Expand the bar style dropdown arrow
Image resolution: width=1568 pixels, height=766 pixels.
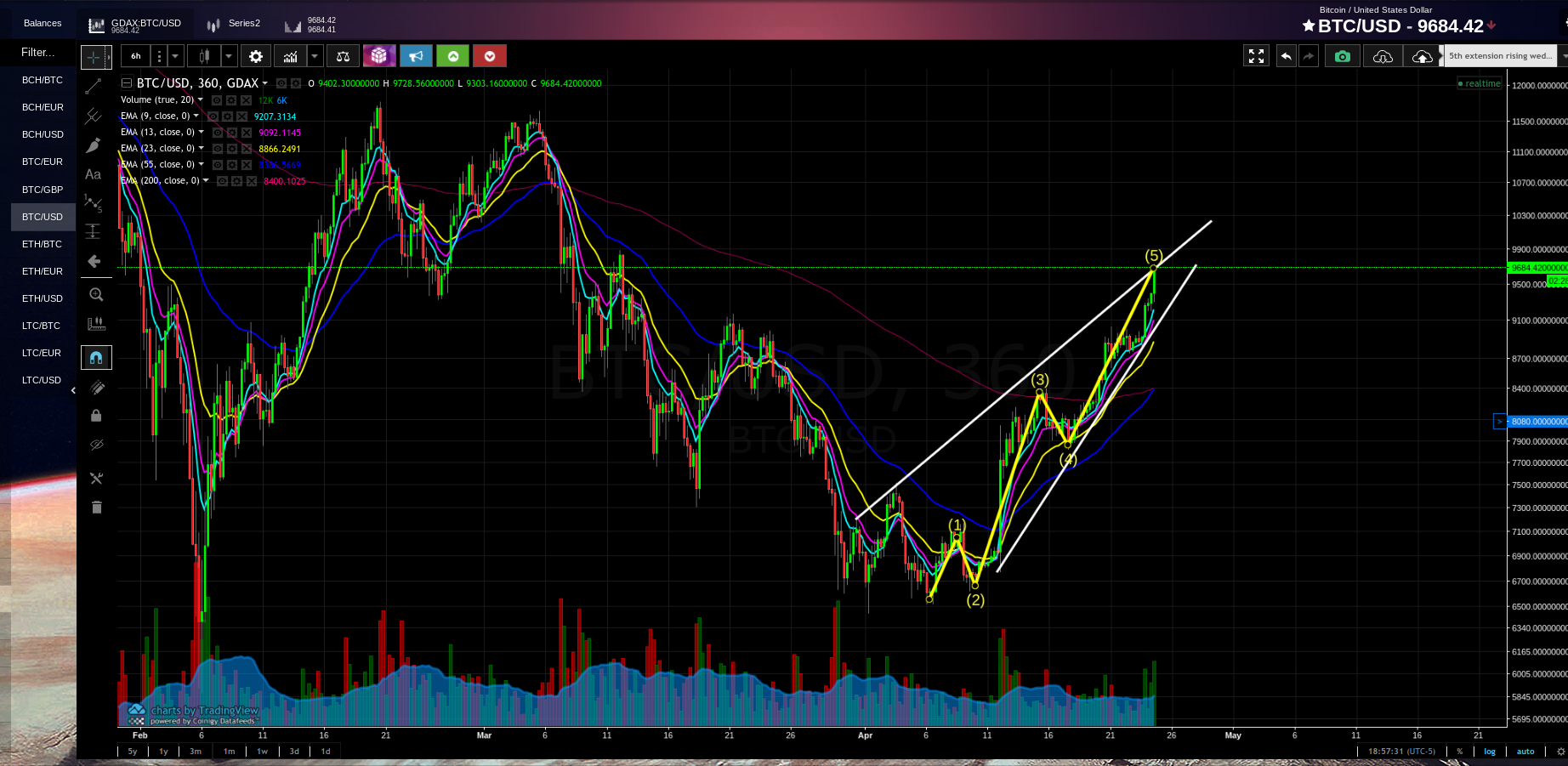point(229,56)
